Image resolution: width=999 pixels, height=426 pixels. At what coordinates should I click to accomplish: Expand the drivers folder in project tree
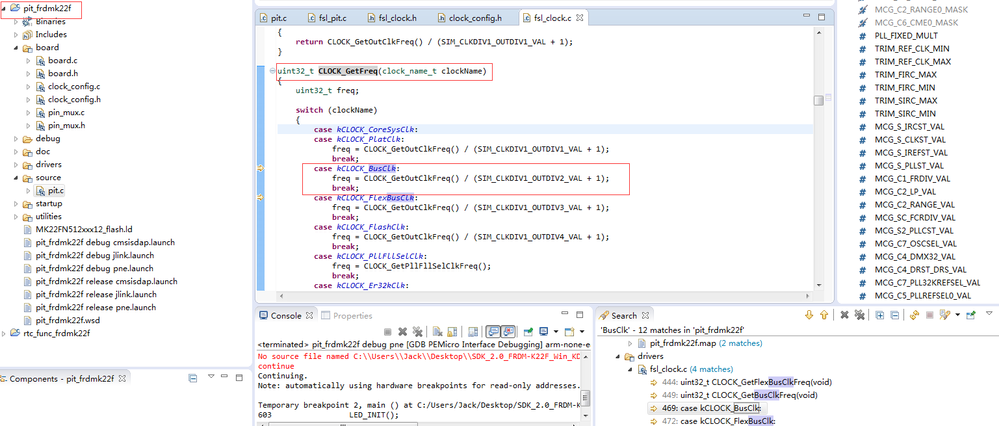pyautogui.click(x=15, y=165)
